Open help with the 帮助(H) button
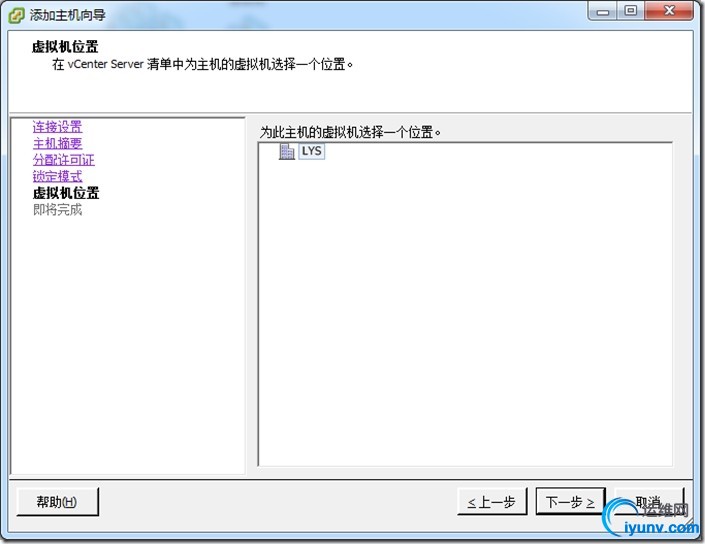 [x=57, y=501]
